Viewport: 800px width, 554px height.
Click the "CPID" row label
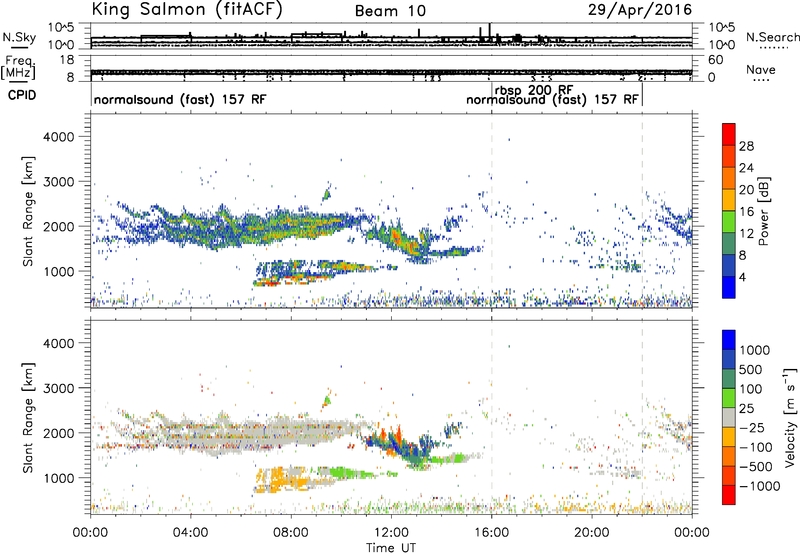tap(22, 95)
